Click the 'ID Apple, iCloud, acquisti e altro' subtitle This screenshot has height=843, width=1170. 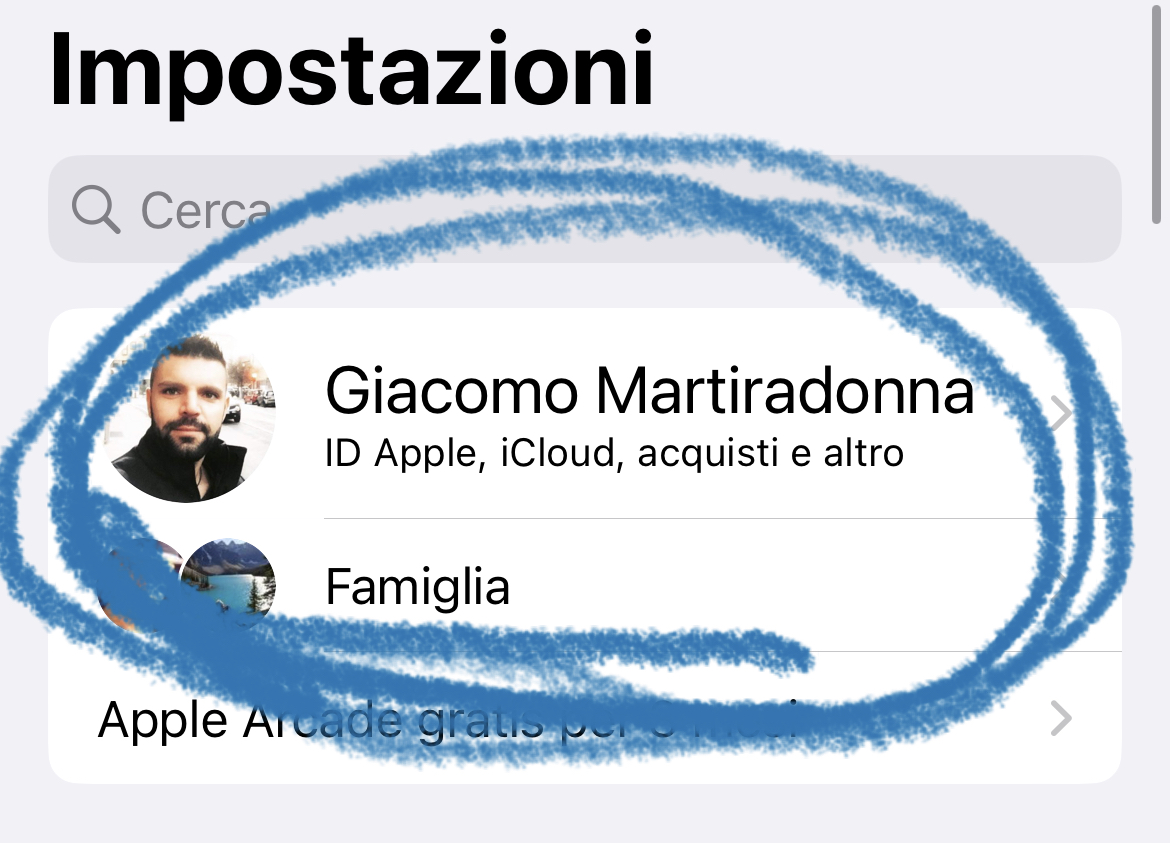[614, 454]
